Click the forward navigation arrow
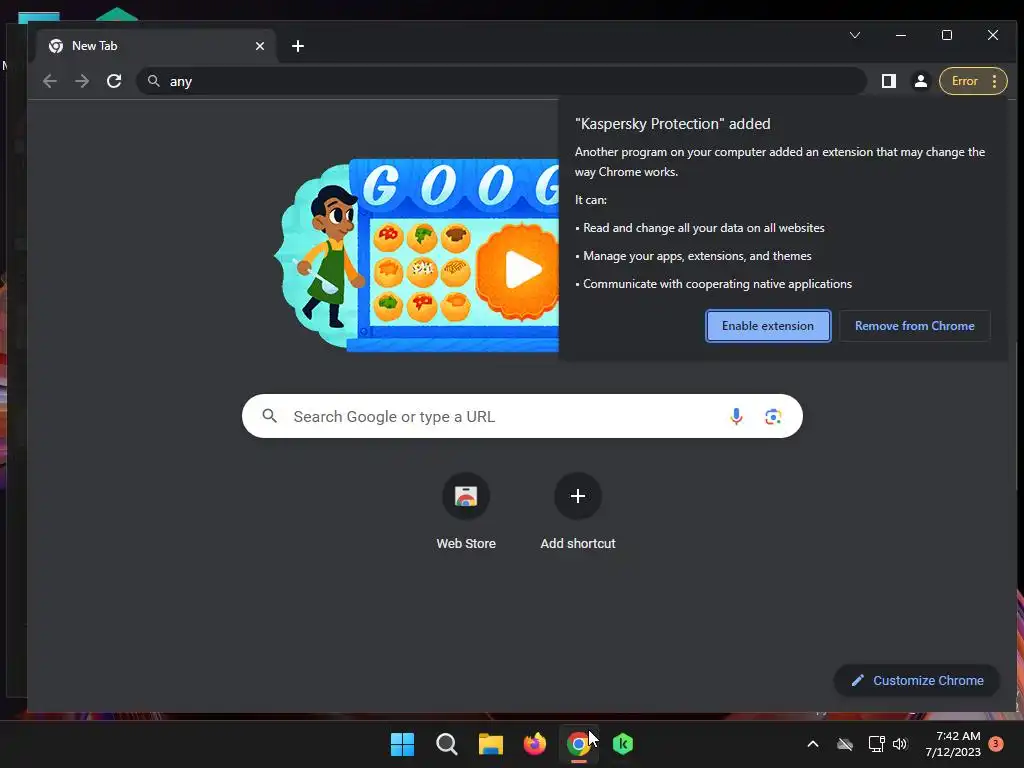 point(82,81)
